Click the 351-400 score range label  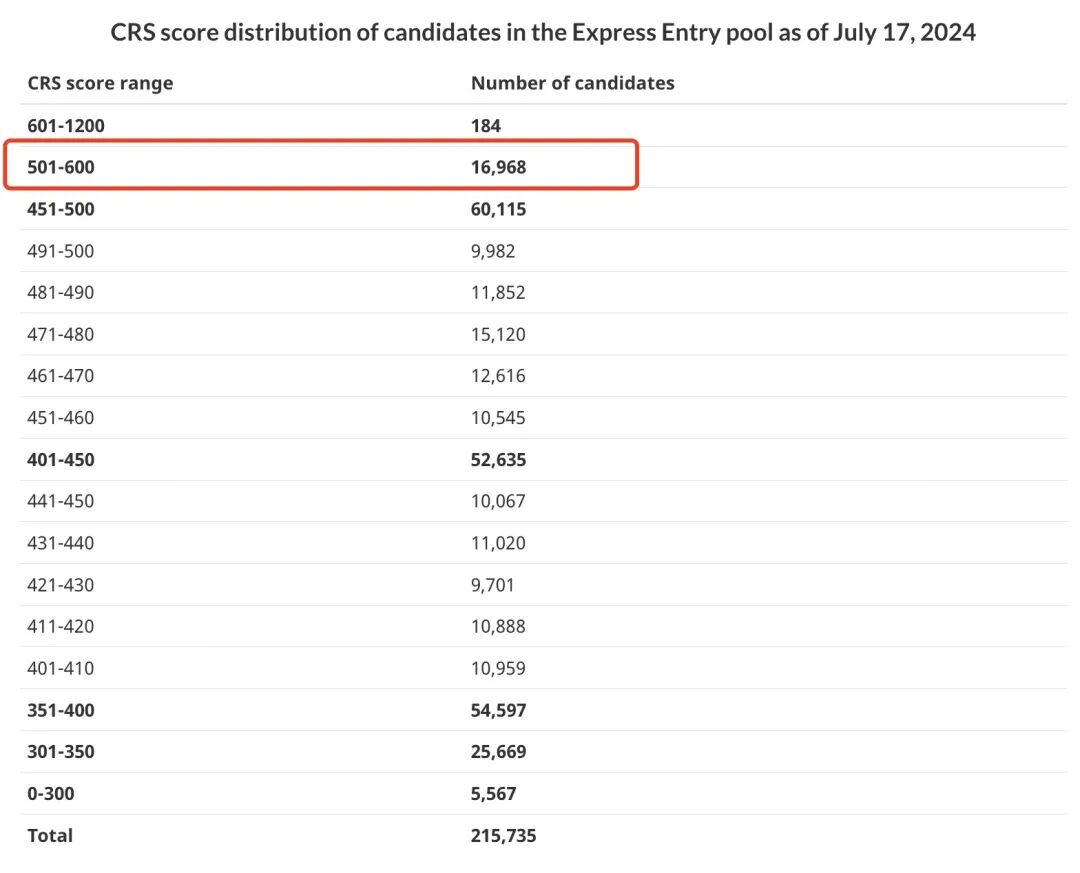61,710
